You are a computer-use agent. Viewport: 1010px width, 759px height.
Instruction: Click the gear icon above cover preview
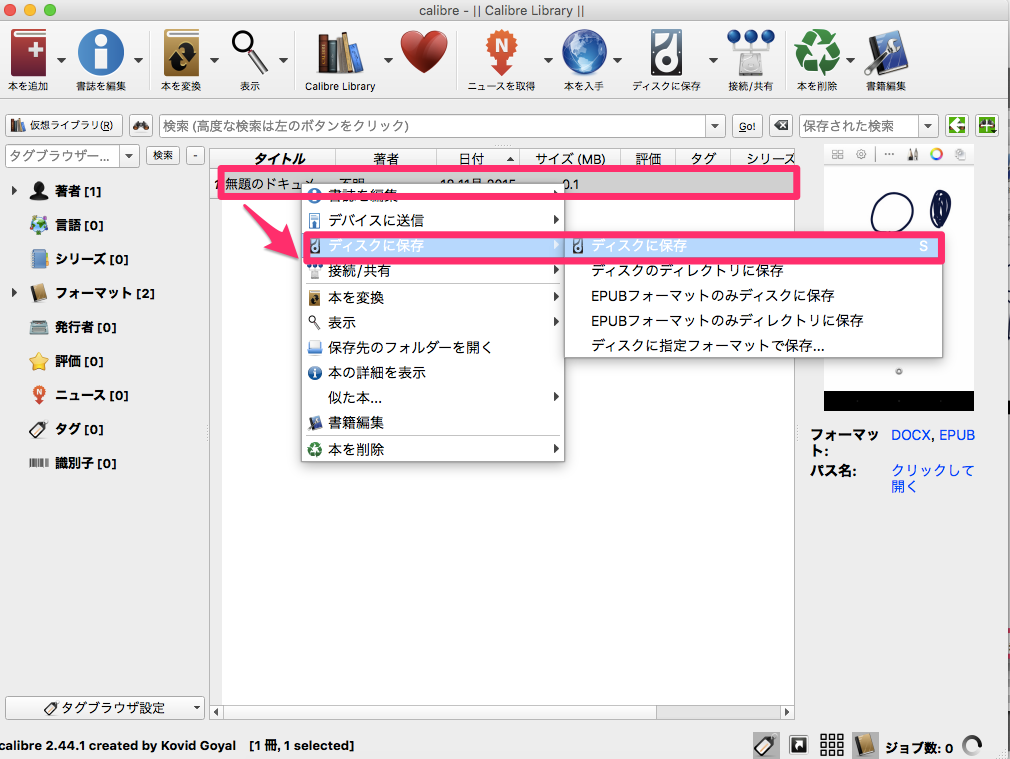pyautogui.click(x=861, y=154)
